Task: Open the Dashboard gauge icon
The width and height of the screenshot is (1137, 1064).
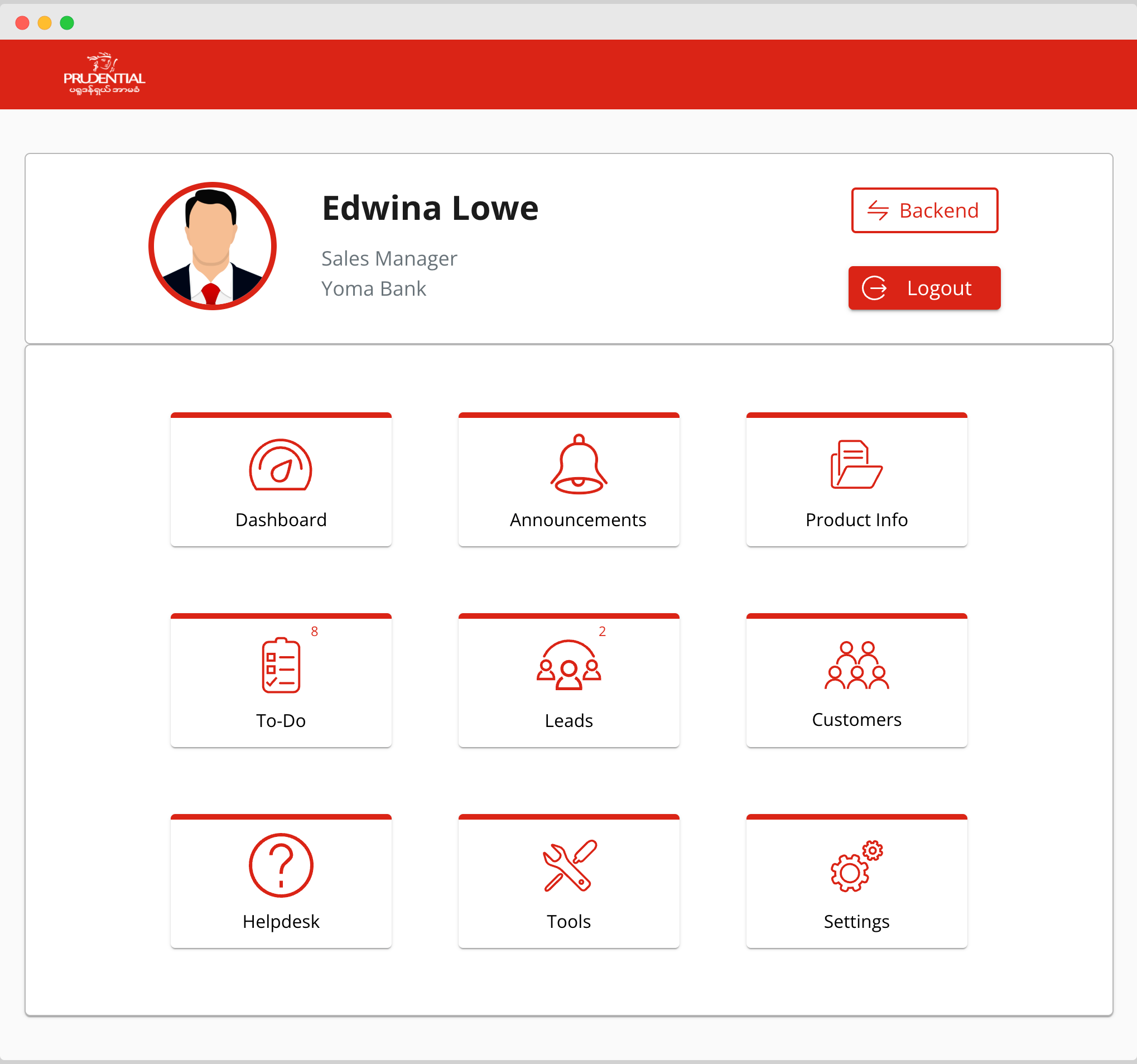Action: point(280,465)
